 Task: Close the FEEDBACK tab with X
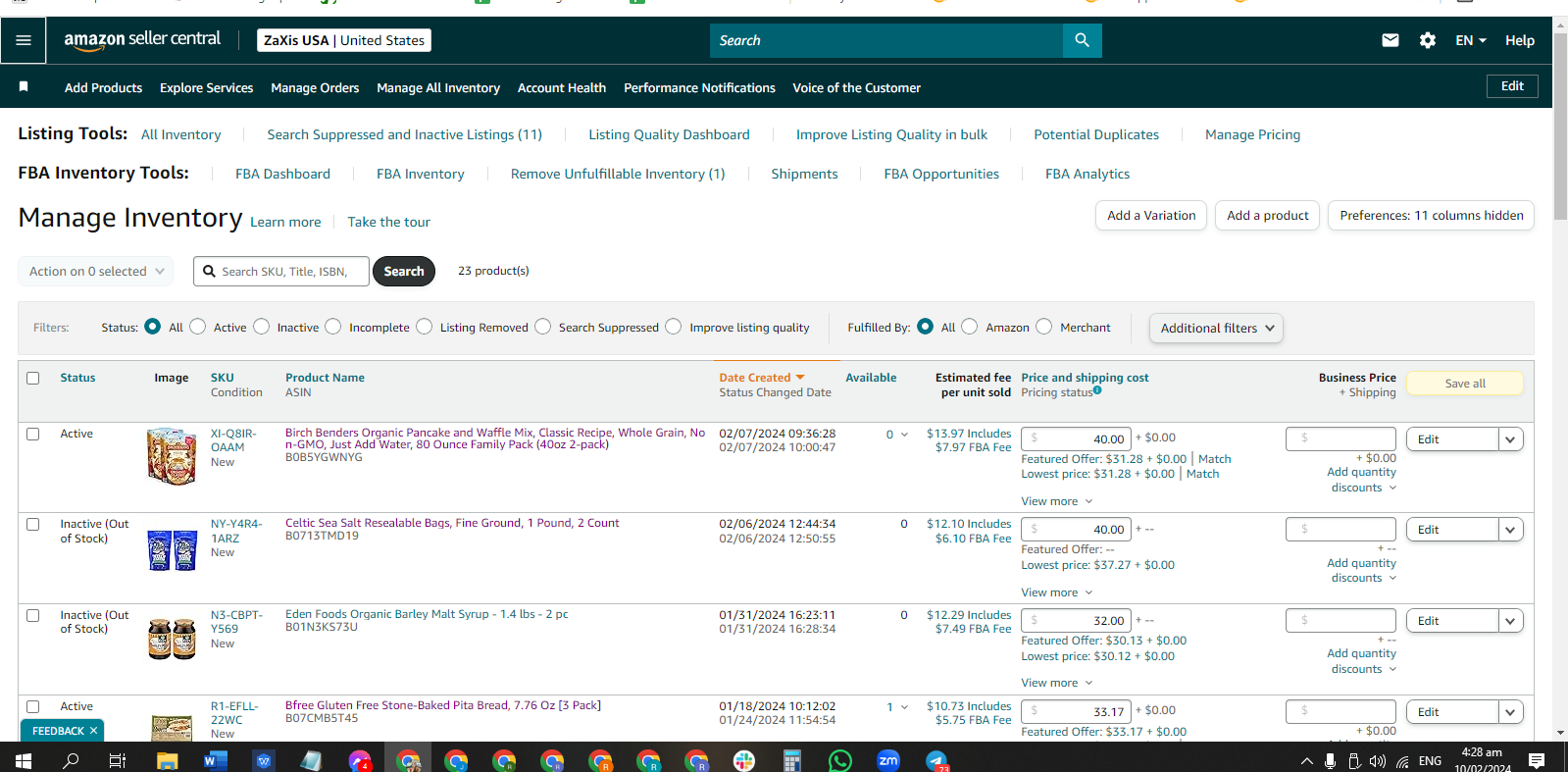94,731
